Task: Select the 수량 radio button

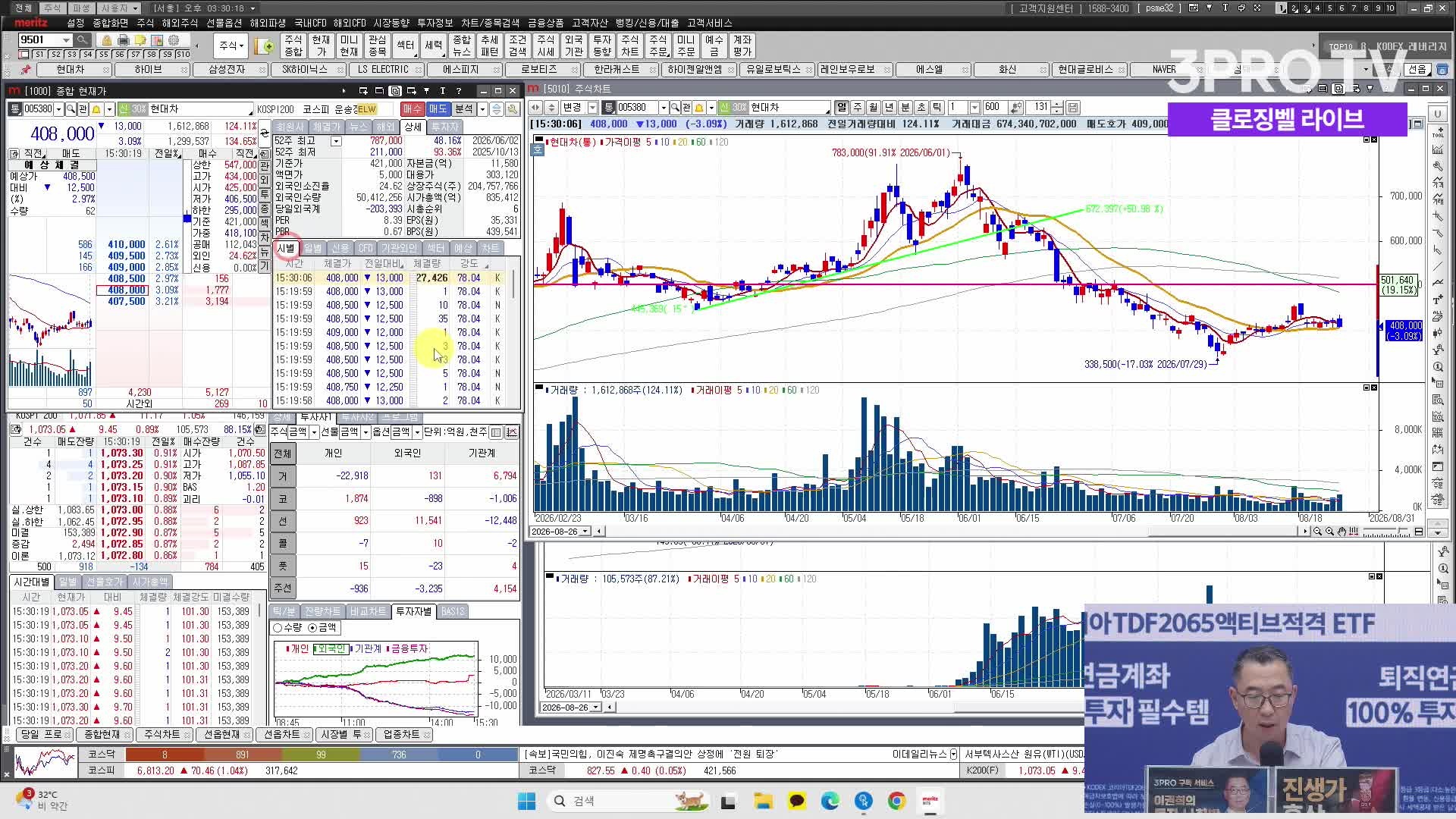Action: click(x=278, y=628)
